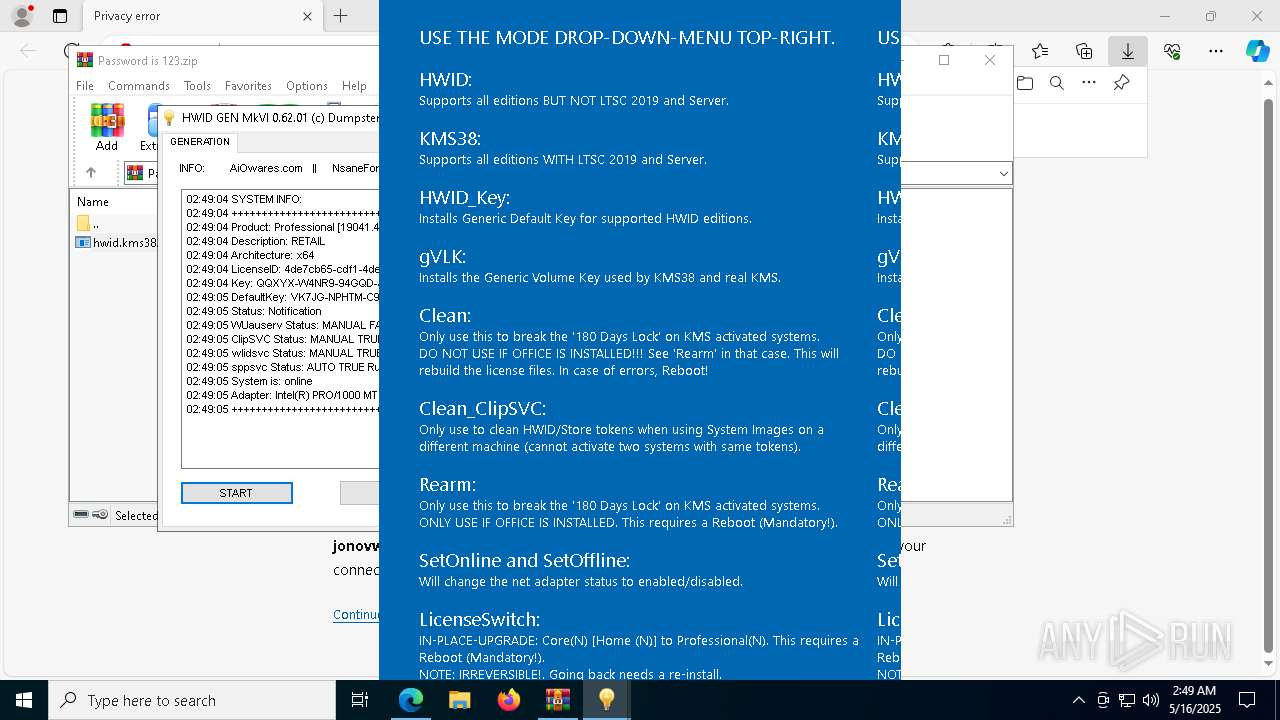1280x720 pixels.
Task: Open File Explorer from the taskbar
Action: pyautogui.click(x=459, y=700)
